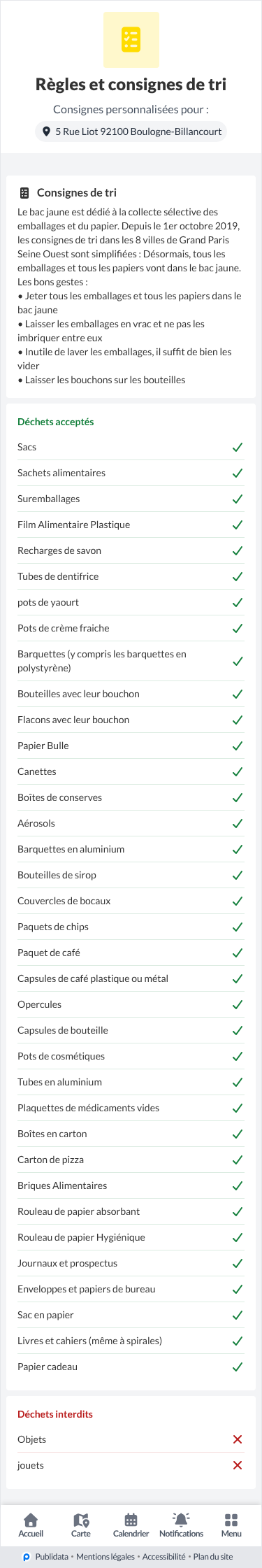This screenshot has height=1568, width=262.
Task: Open the Mentions légales link
Action: (x=105, y=1557)
